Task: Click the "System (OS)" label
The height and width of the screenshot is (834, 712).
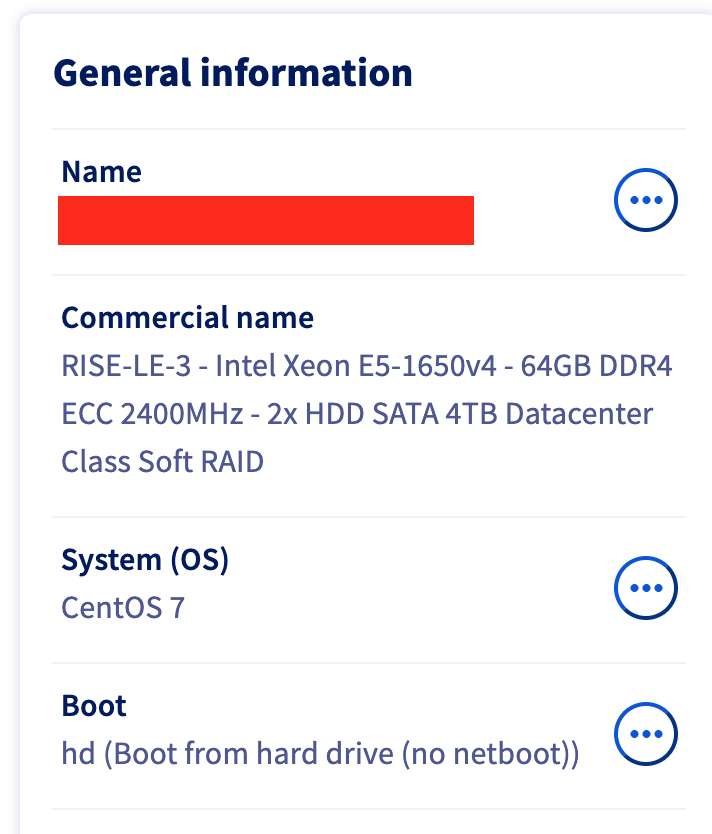Action: click(x=145, y=560)
